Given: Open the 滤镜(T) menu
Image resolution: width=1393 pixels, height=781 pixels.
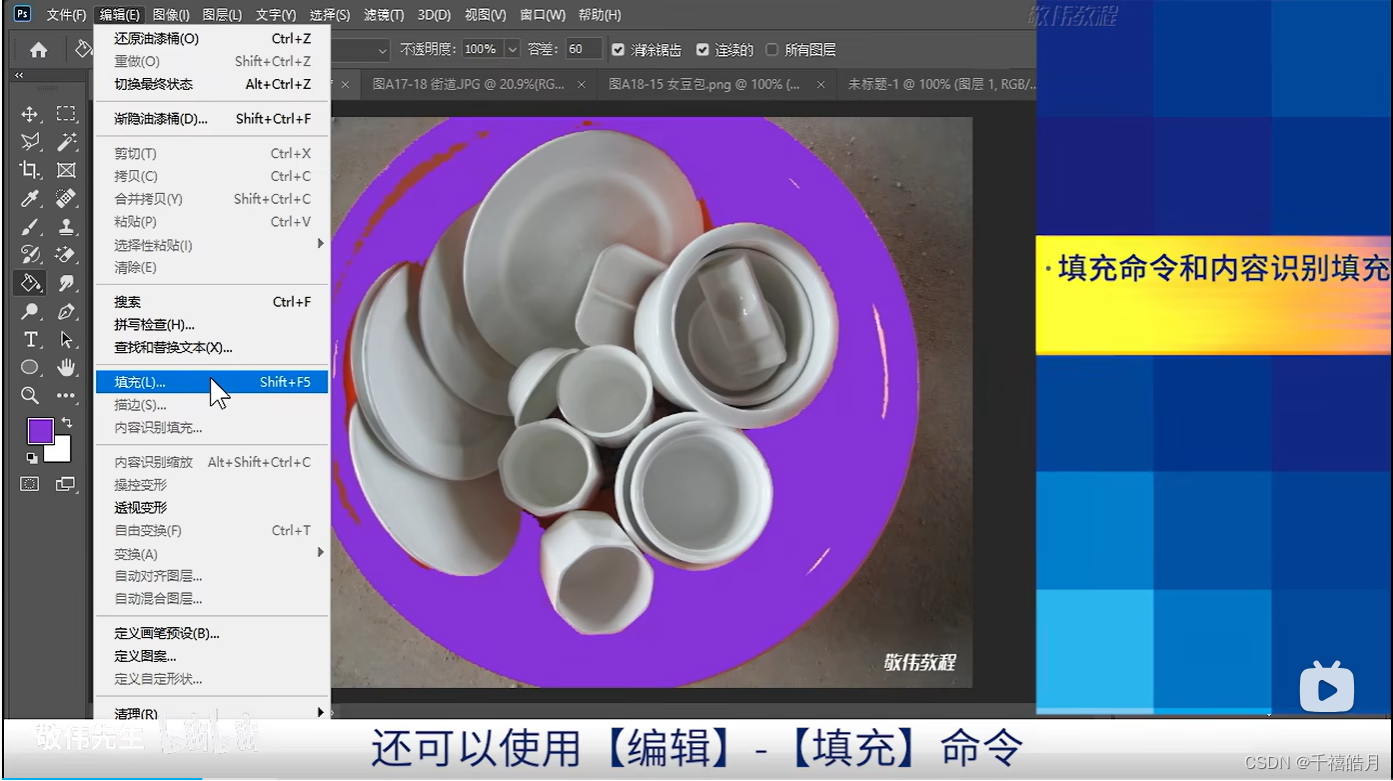Looking at the screenshot, I should (384, 15).
